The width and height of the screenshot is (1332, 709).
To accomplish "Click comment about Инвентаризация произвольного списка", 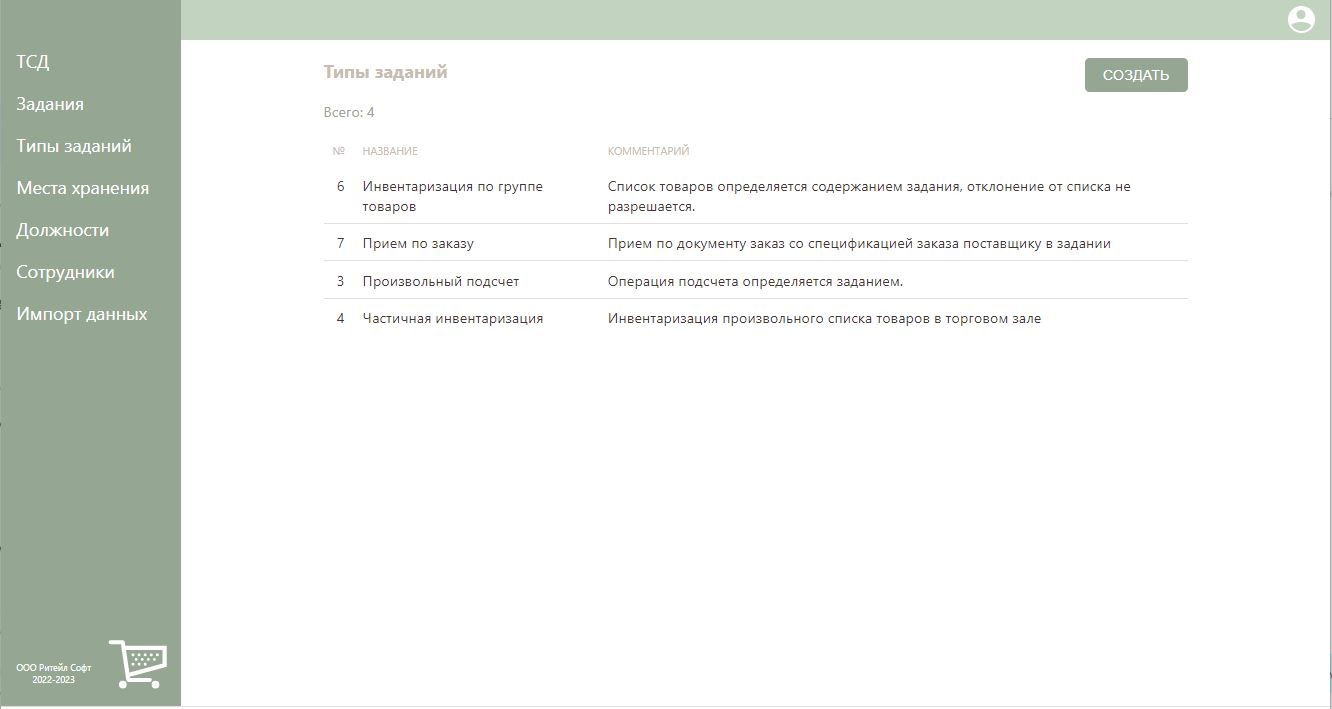I will coord(824,318).
